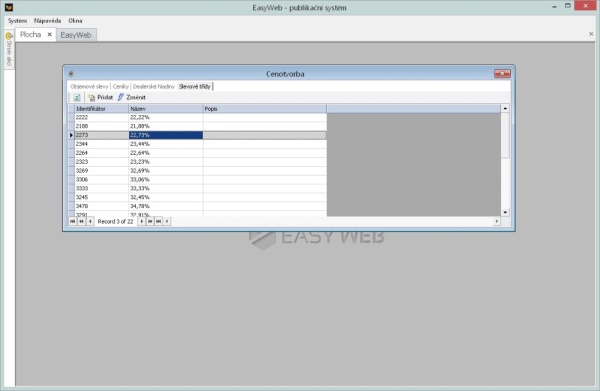Open the Ceníky tab
This screenshot has width=600, height=391.
click(121, 86)
